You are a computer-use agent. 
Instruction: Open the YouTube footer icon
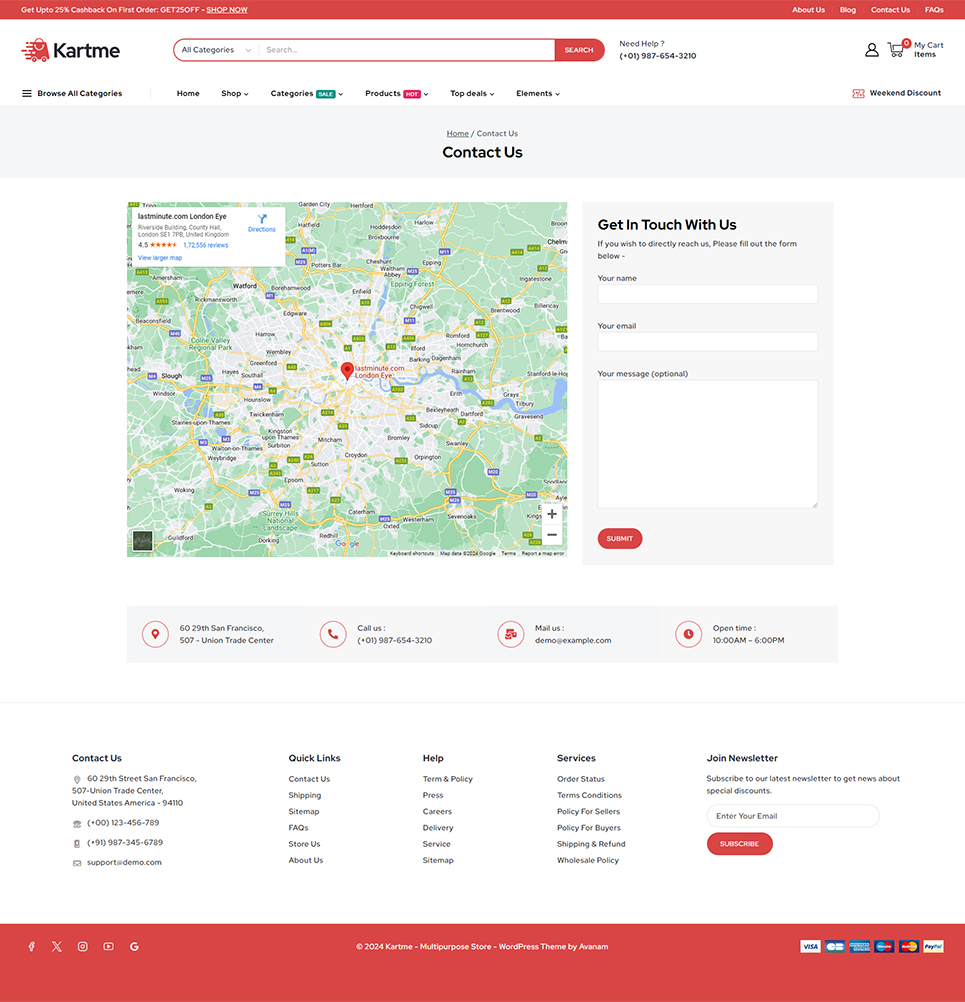coord(108,946)
